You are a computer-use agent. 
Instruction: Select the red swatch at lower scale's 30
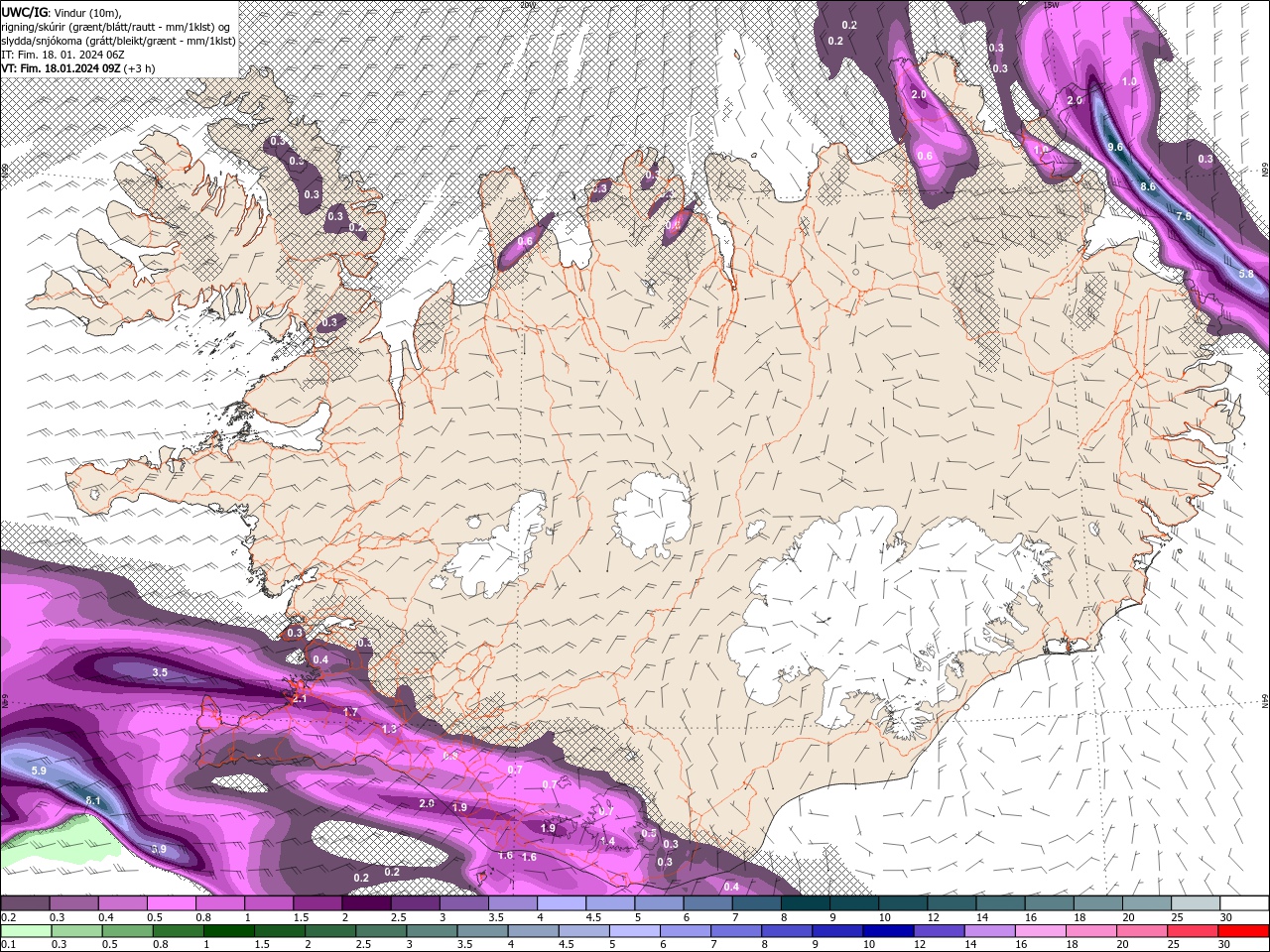tap(1243, 931)
